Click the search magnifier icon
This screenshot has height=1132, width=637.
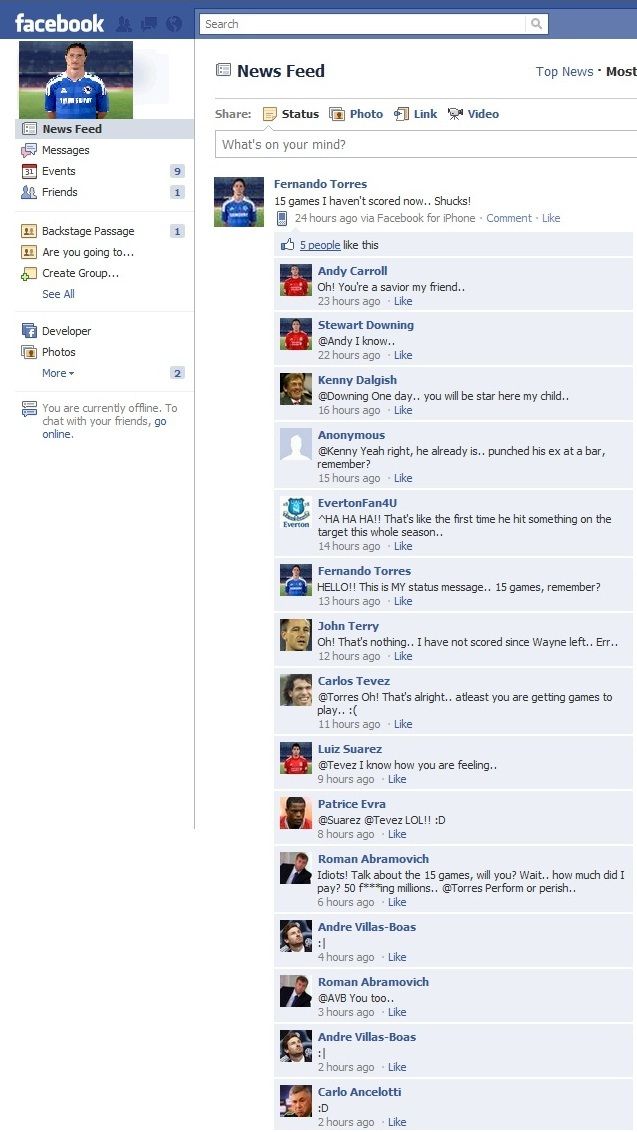pos(537,24)
